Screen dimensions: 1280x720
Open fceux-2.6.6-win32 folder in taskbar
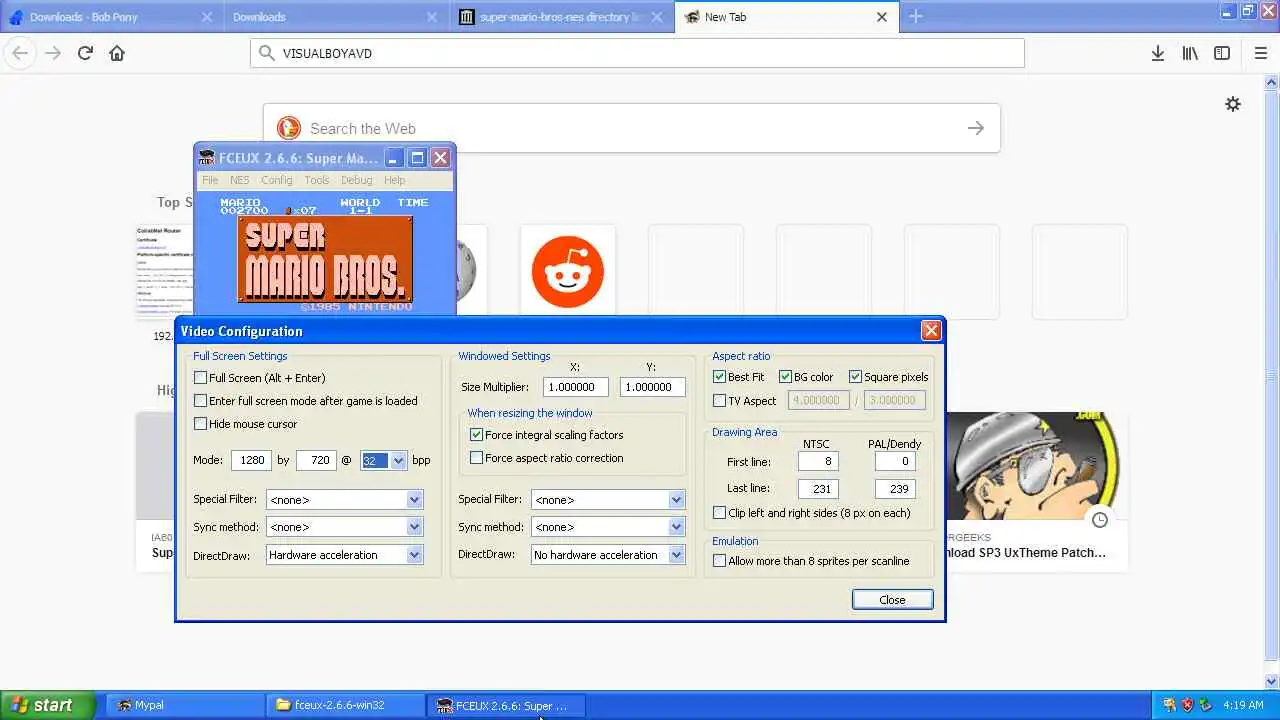pos(346,705)
